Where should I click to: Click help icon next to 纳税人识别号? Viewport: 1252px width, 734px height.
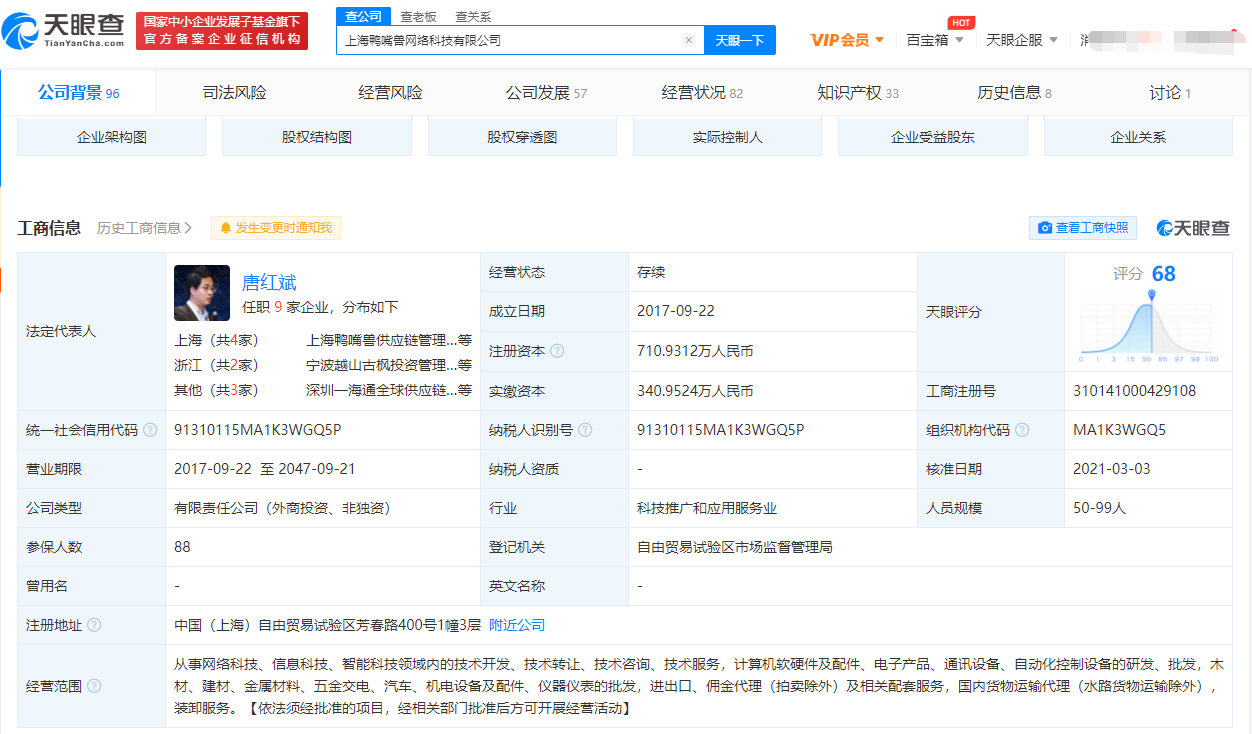(585, 430)
